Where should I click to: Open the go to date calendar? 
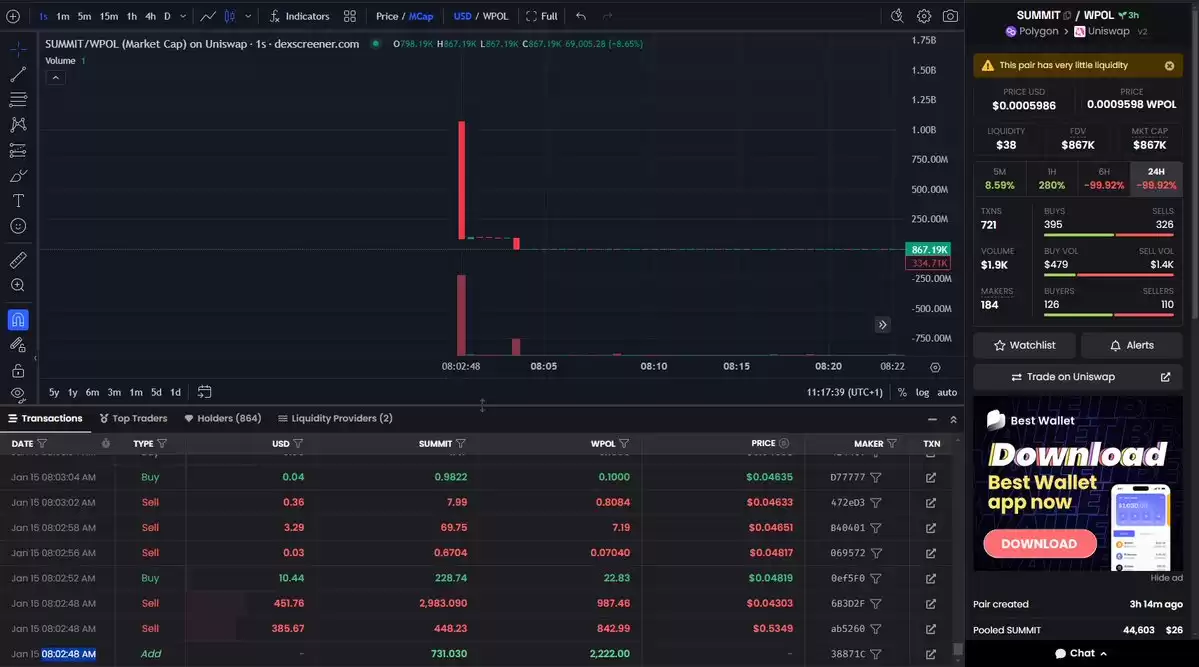pyautogui.click(x=204, y=392)
